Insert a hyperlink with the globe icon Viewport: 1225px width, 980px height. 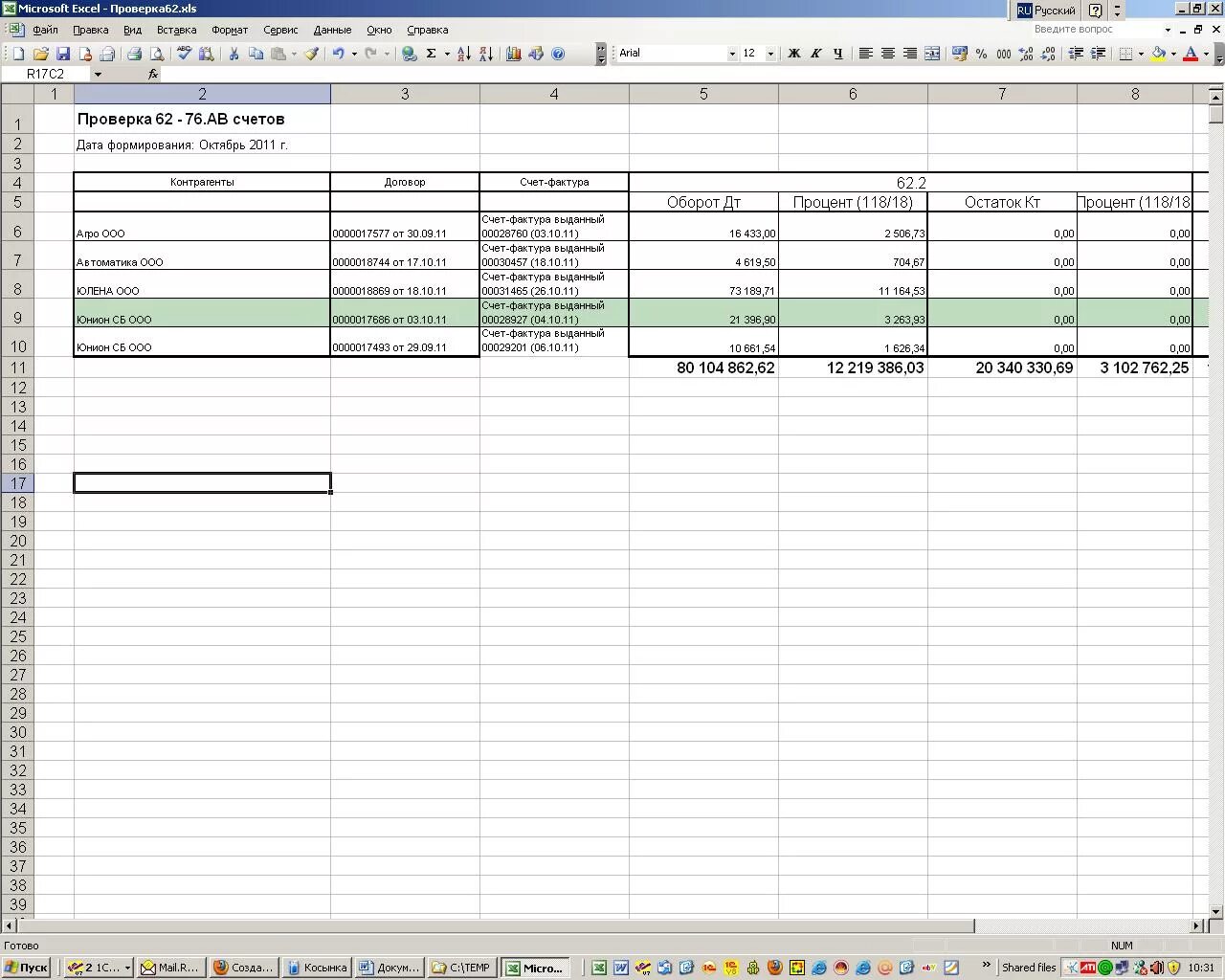410,54
